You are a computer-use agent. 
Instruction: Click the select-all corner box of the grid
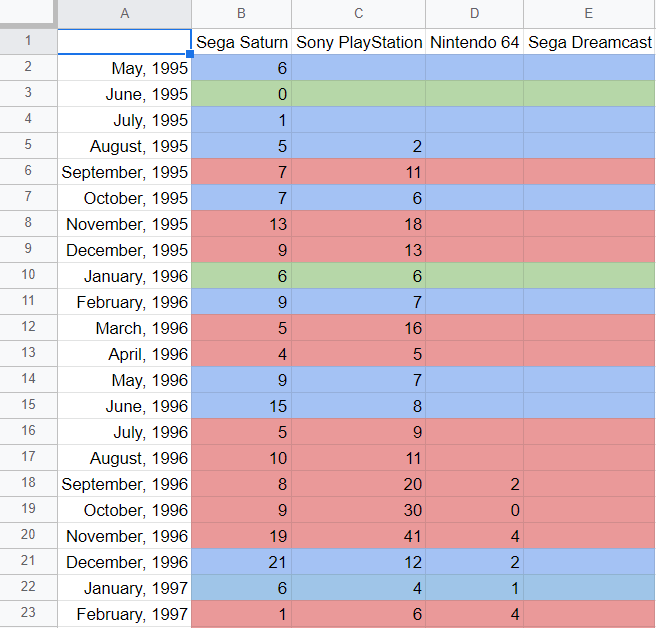[x=28, y=14]
